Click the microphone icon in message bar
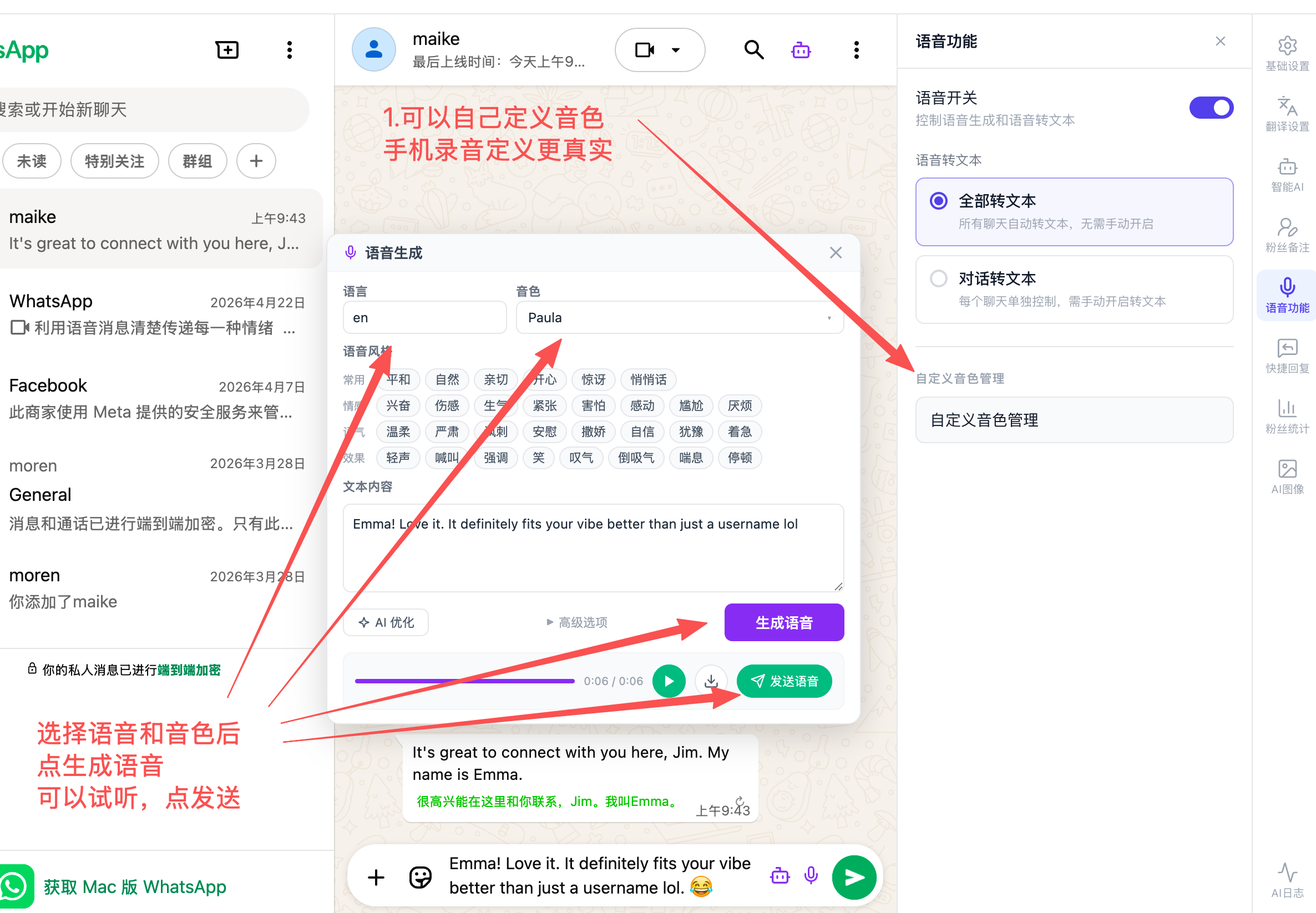Viewport: 1316px width, 913px height. [811, 876]
